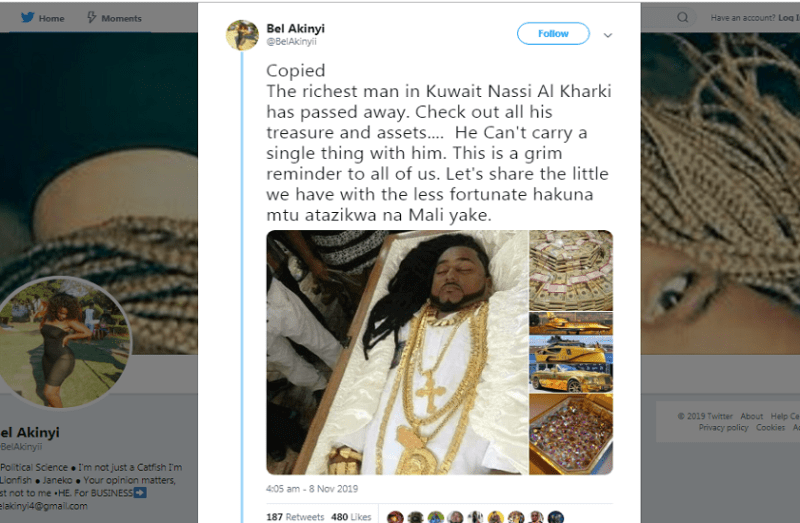The width and height of the screenshot is (800, 523).
Task: Open the large profile picture on left
Action: pyautogui.click(x=65, y=342)
